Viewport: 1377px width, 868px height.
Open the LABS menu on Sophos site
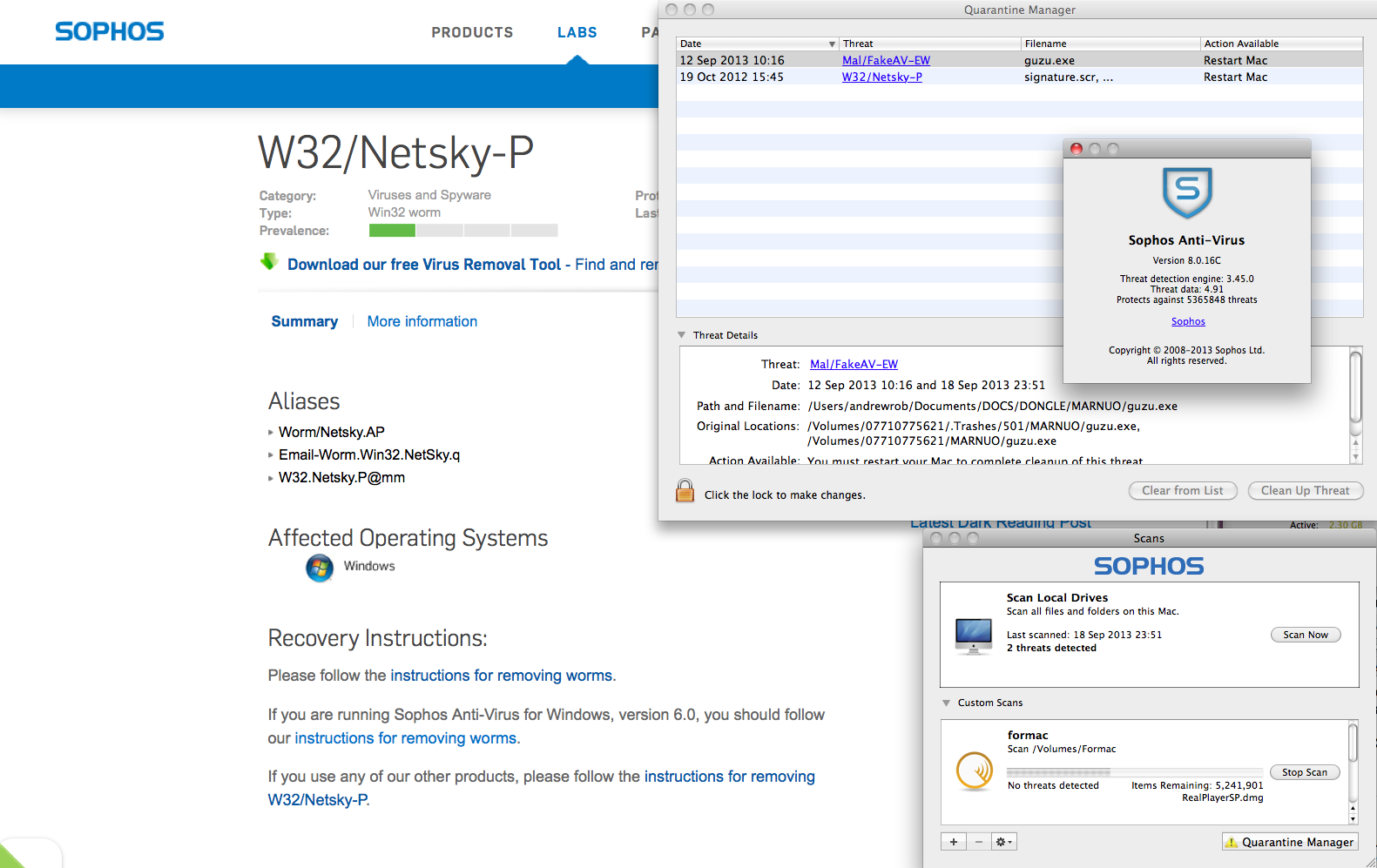point(577,32)
